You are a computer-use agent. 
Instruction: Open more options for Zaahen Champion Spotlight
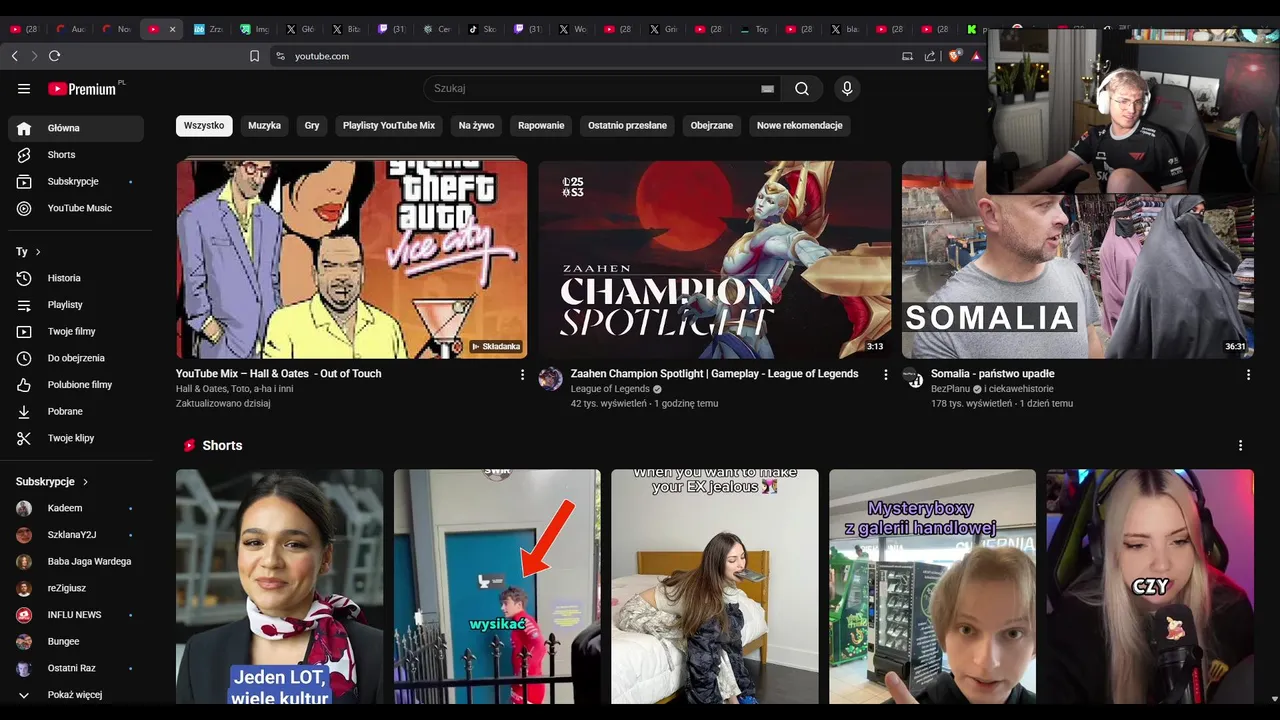(885, 374)
